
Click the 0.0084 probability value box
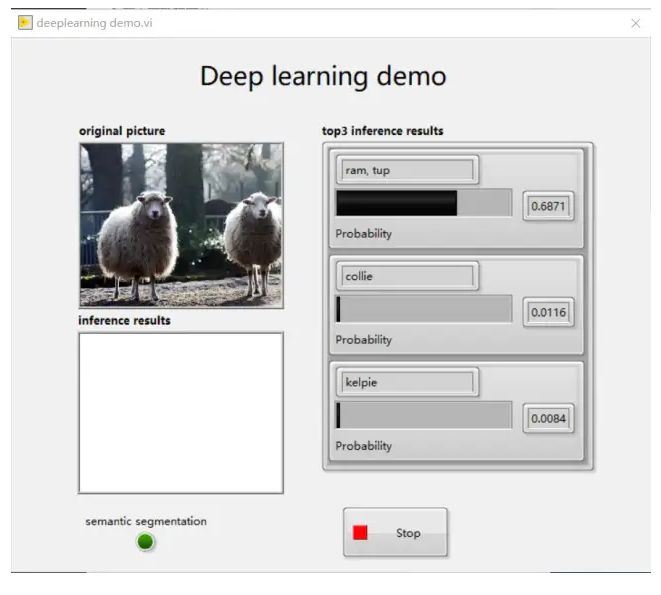549,418
